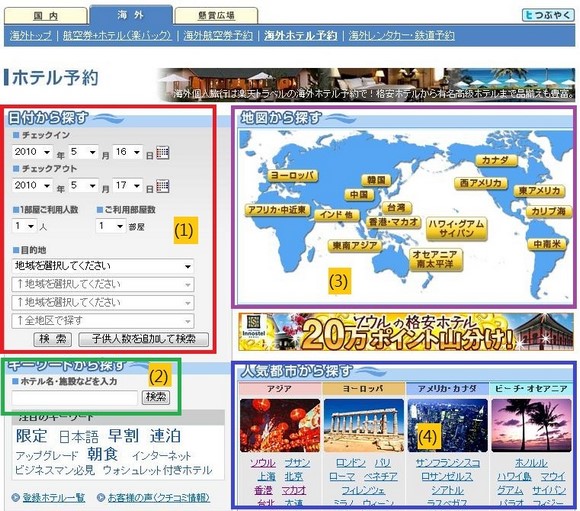580x511 pixels.
Task: Expand the rooms count dropdown
Action: [111, 226]
